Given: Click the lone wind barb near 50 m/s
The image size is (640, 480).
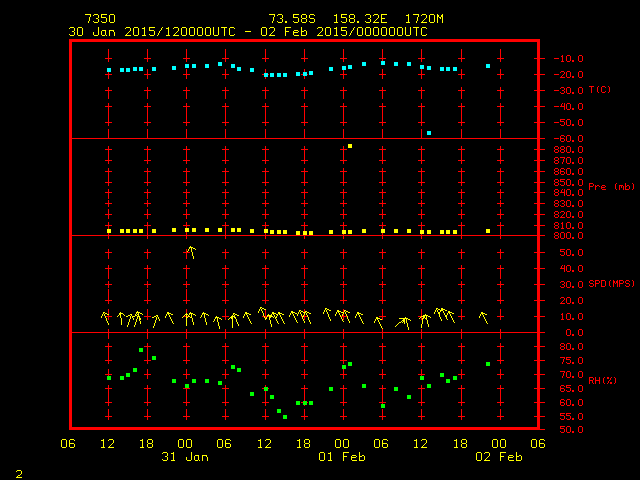Looking at the screenshot, I should tap(190, 252).
